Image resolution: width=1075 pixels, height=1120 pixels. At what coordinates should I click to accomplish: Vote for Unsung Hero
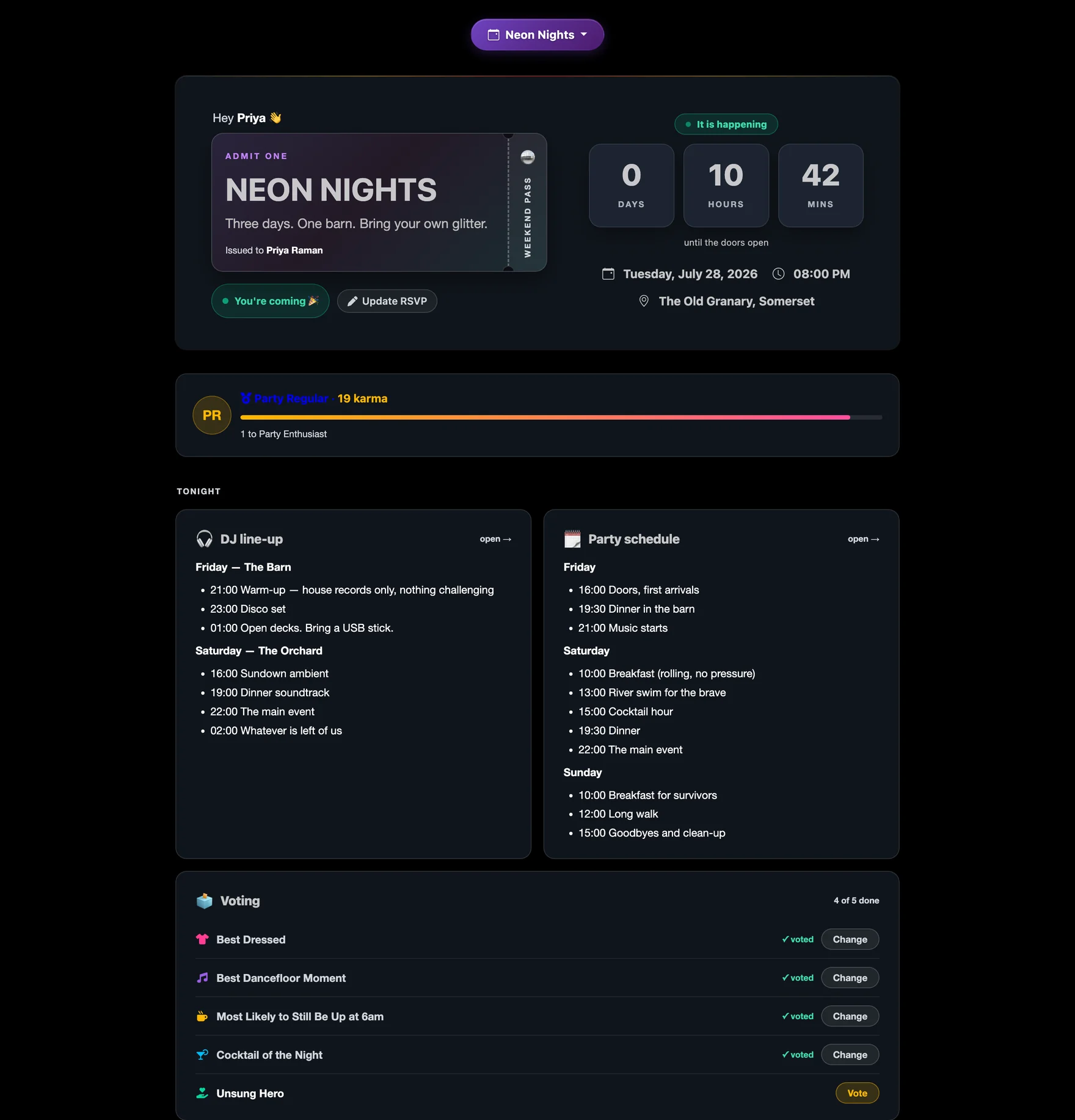click(x=857, y=1093)
